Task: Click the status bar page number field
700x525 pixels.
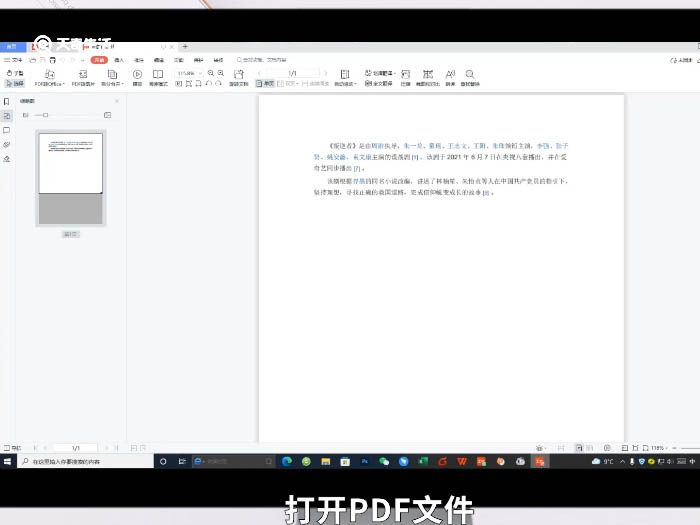Action: pyautogui.click(x=75, y=448)
